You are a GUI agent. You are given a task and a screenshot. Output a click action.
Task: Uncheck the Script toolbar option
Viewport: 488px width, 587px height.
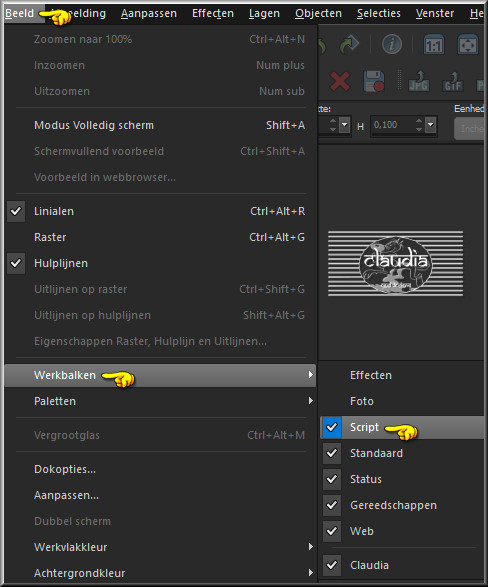332,427
